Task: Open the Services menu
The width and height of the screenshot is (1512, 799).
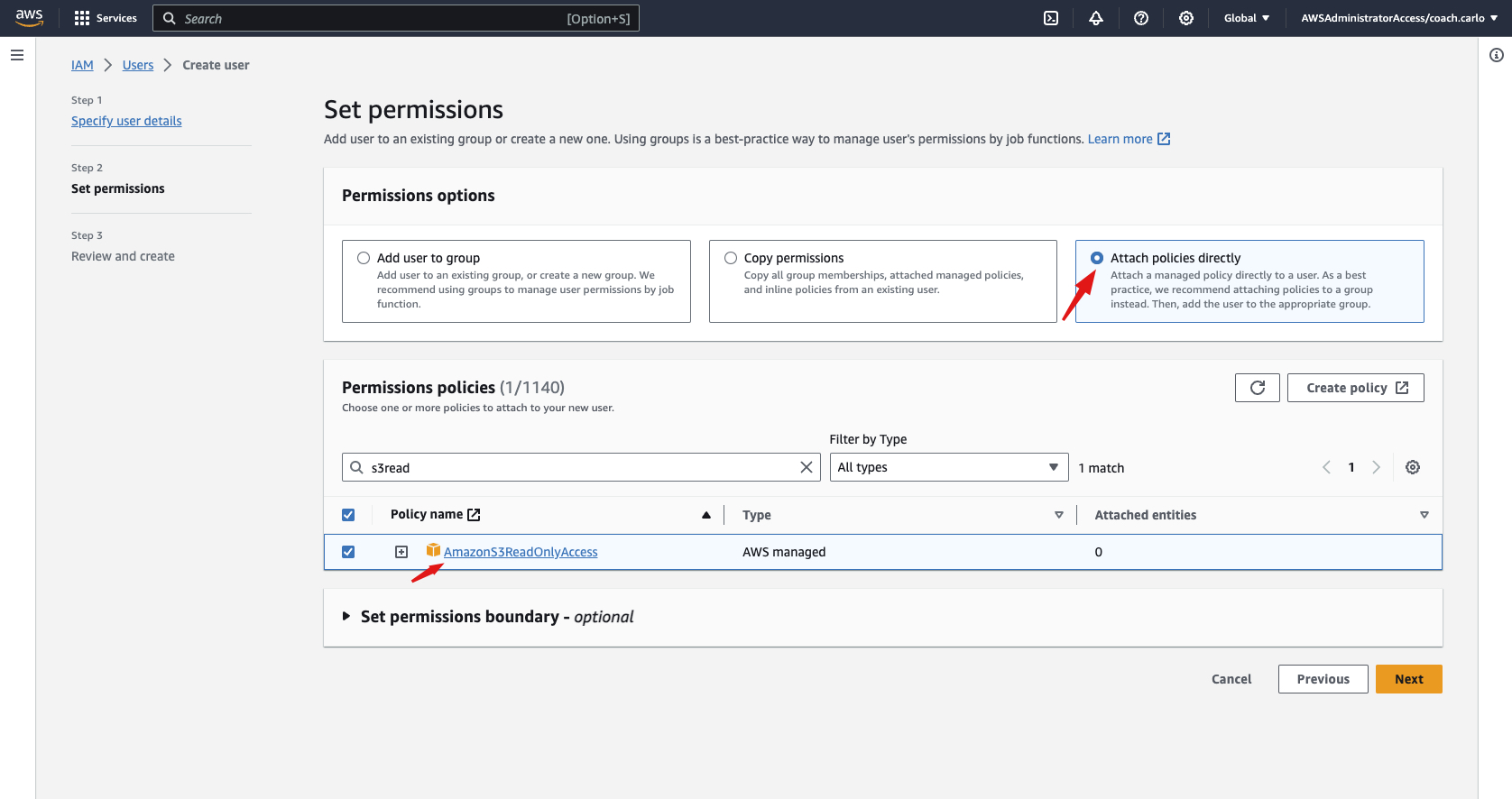Action: (106, 18)
